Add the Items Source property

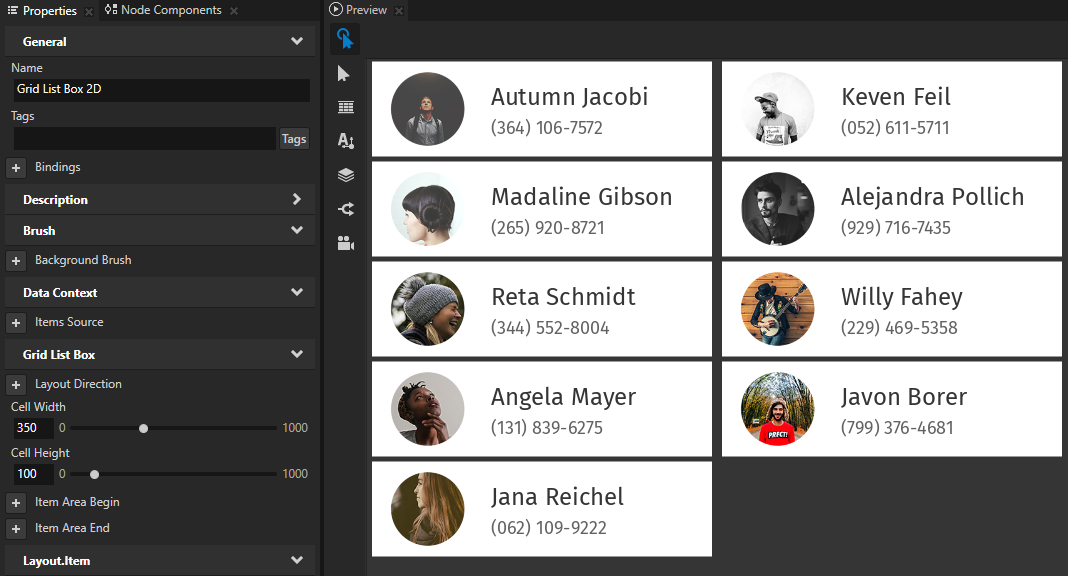[16, 323]
